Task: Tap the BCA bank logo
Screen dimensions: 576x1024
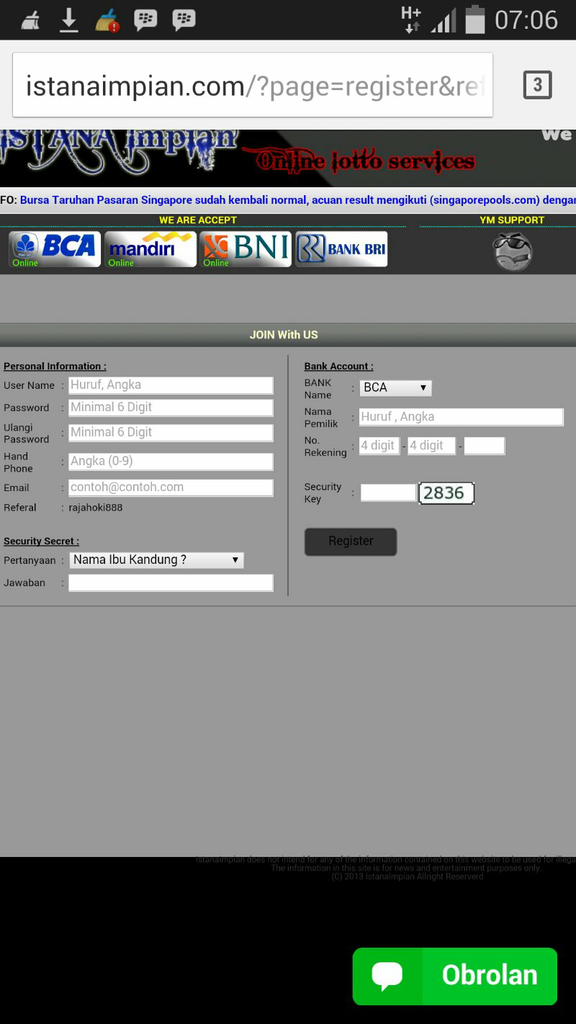Action: pos(55,249)
